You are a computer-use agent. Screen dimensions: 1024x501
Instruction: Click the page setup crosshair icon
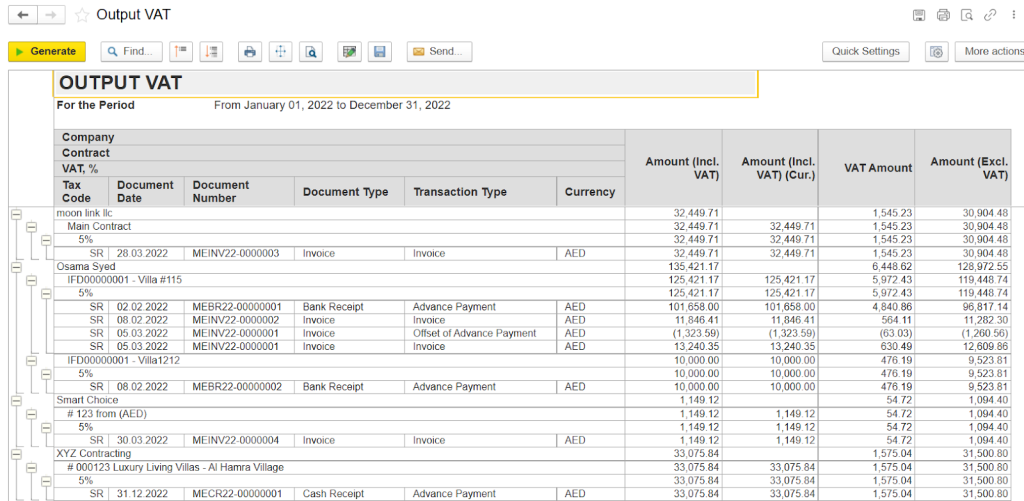280,51
